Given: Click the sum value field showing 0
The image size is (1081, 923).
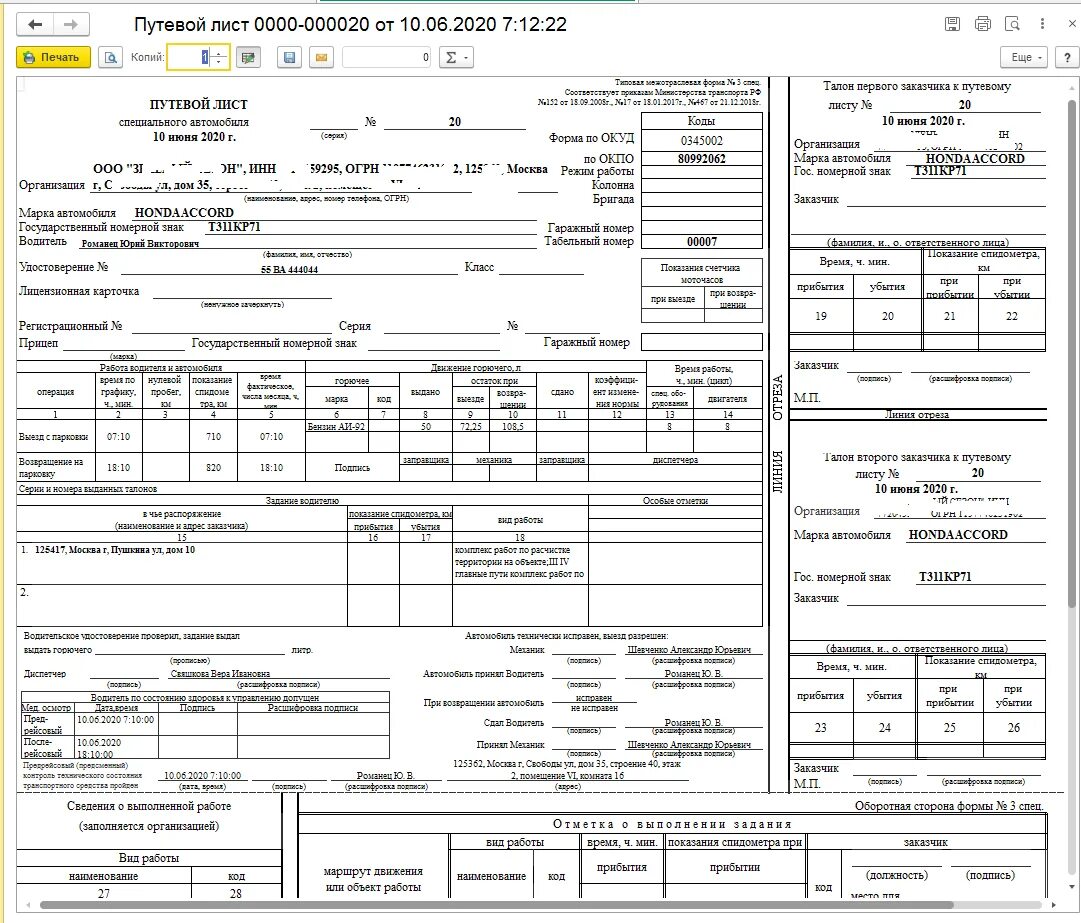Looking at the screenshot, I should coord(387,57).
